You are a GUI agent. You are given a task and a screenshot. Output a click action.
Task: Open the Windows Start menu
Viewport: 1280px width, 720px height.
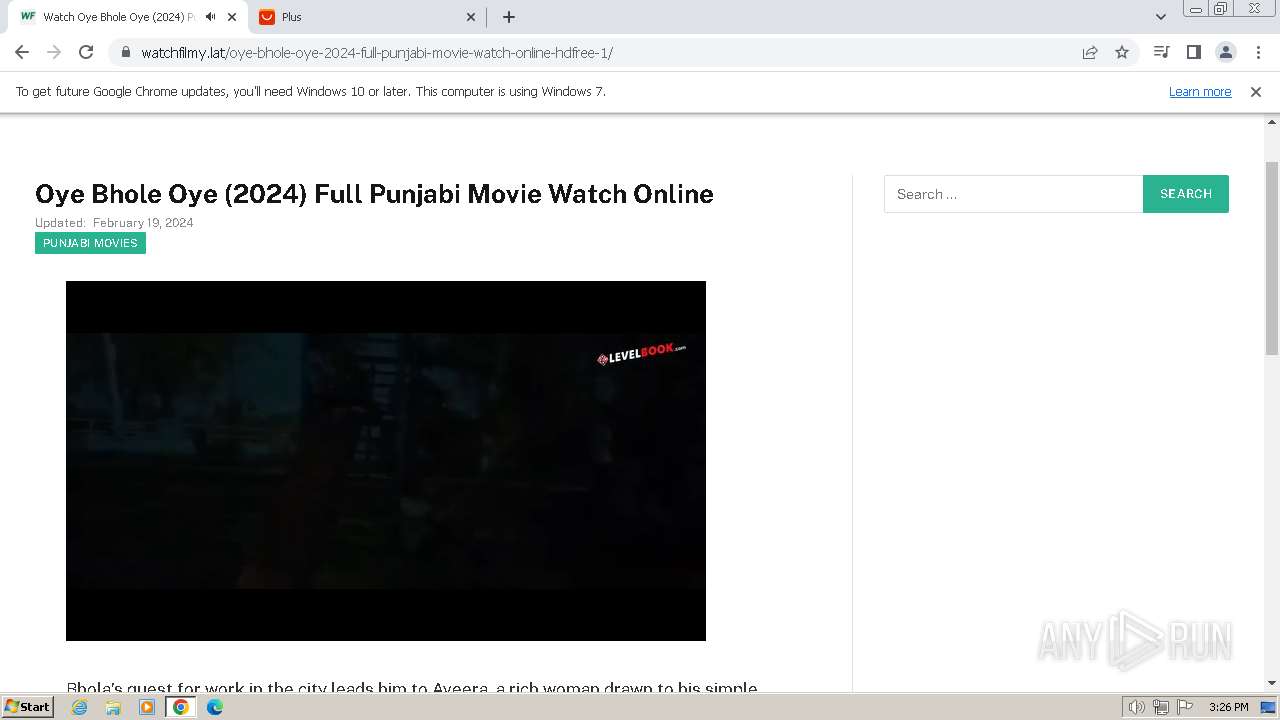tap(27, 707)
